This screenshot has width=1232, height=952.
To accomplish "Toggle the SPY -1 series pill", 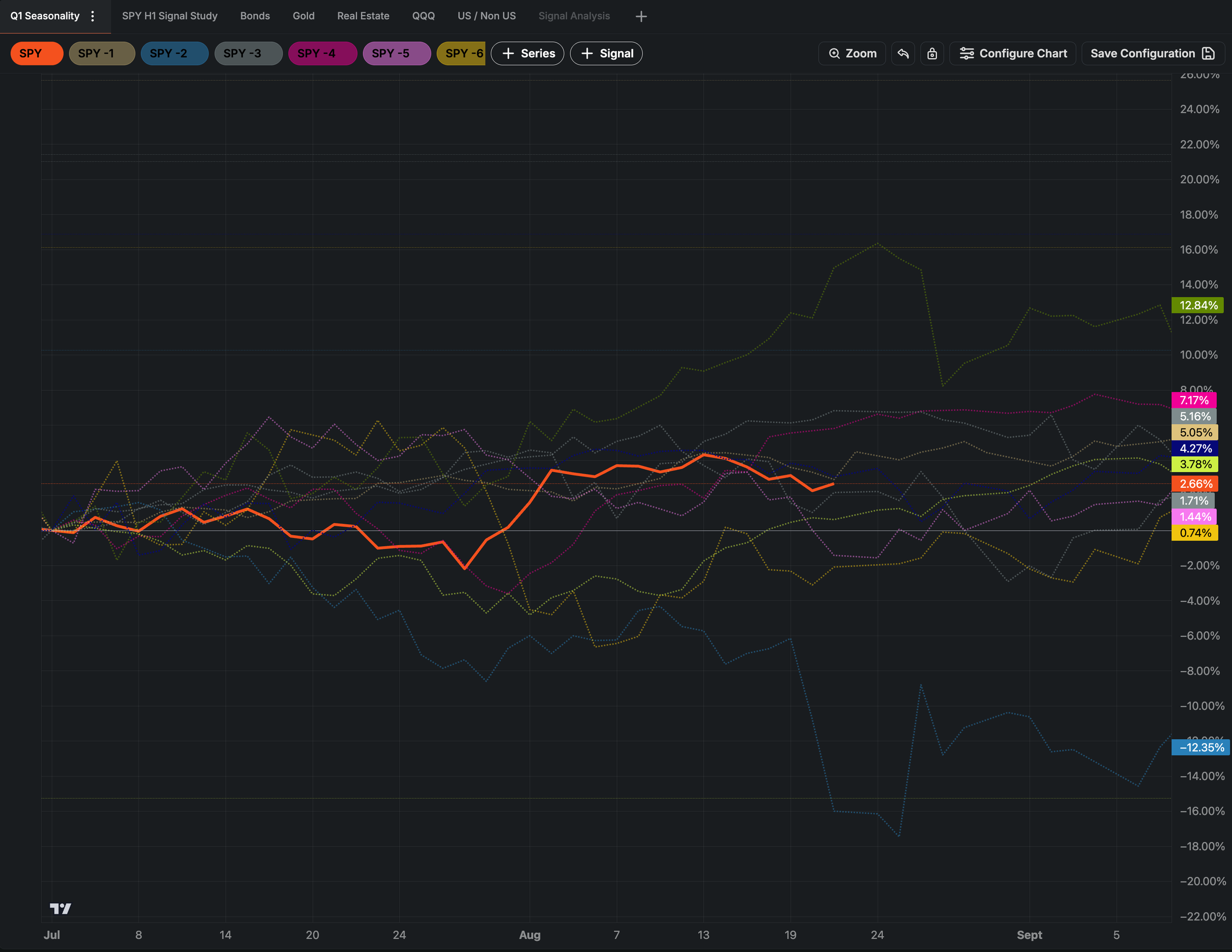I will point(102,54).
